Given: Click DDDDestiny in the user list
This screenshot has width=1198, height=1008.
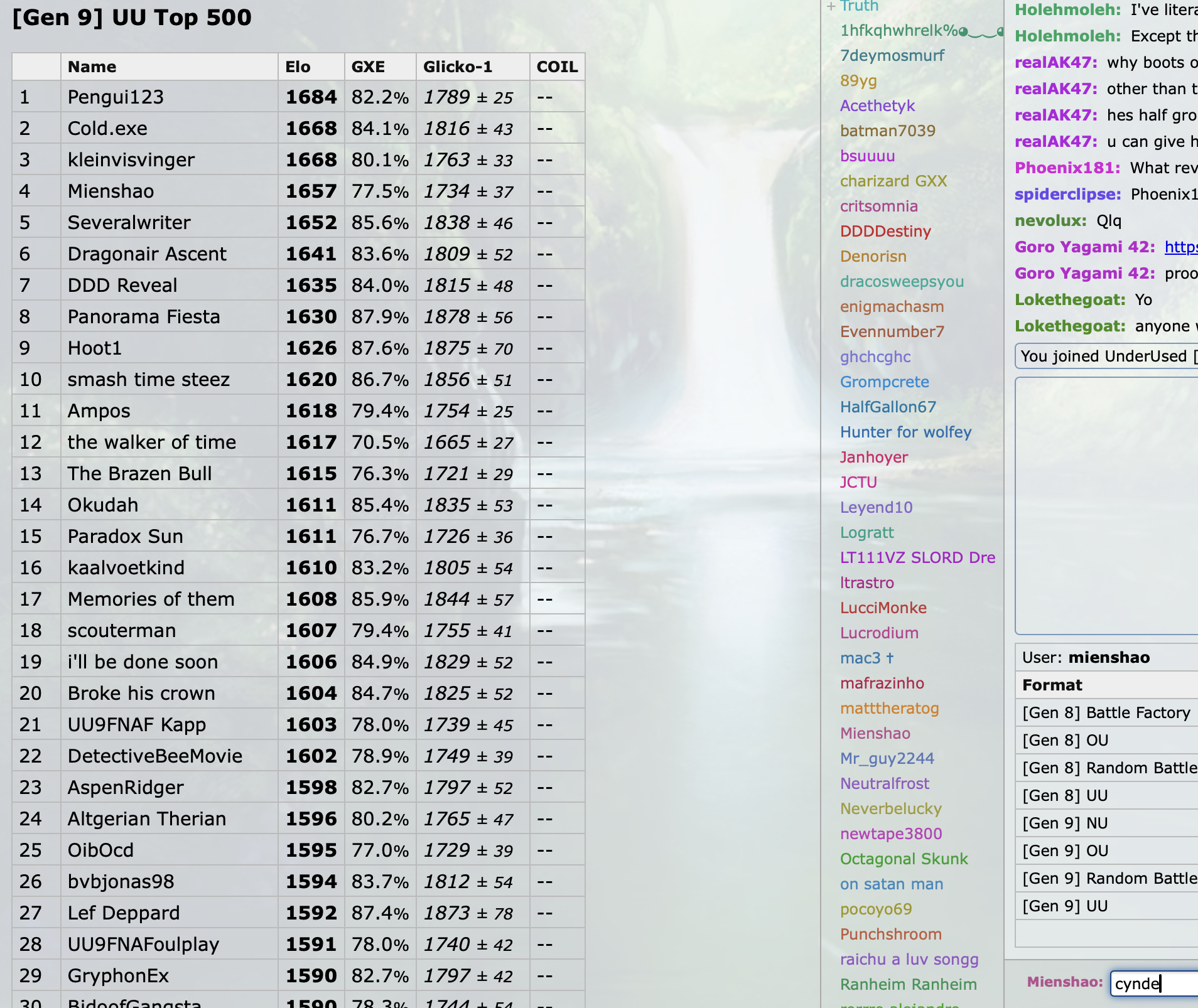Looking at the screenshot, I should [x=885, y=232].
